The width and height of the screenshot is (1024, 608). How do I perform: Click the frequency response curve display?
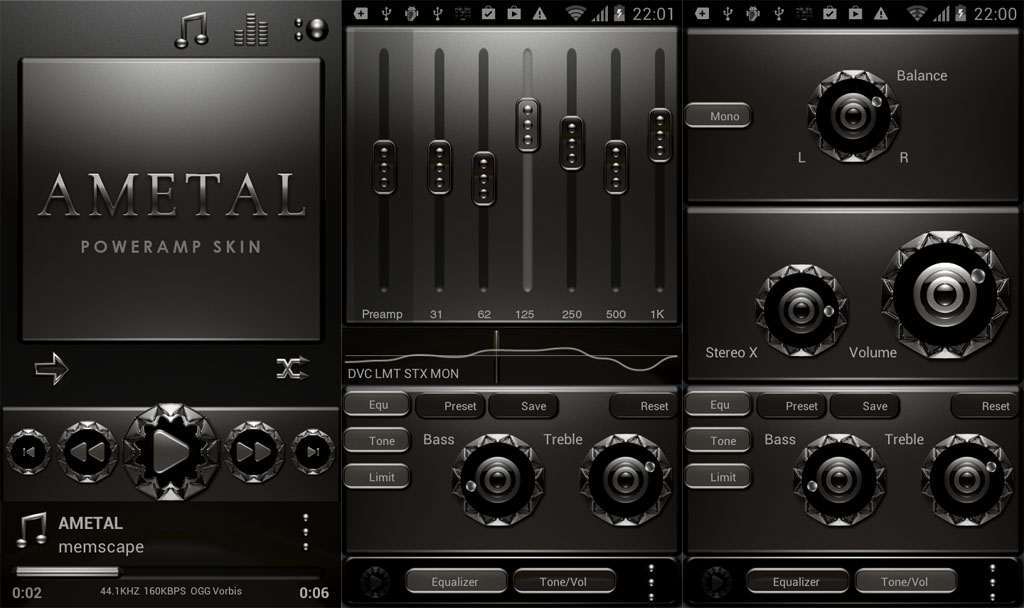click(x=511, y=357)
